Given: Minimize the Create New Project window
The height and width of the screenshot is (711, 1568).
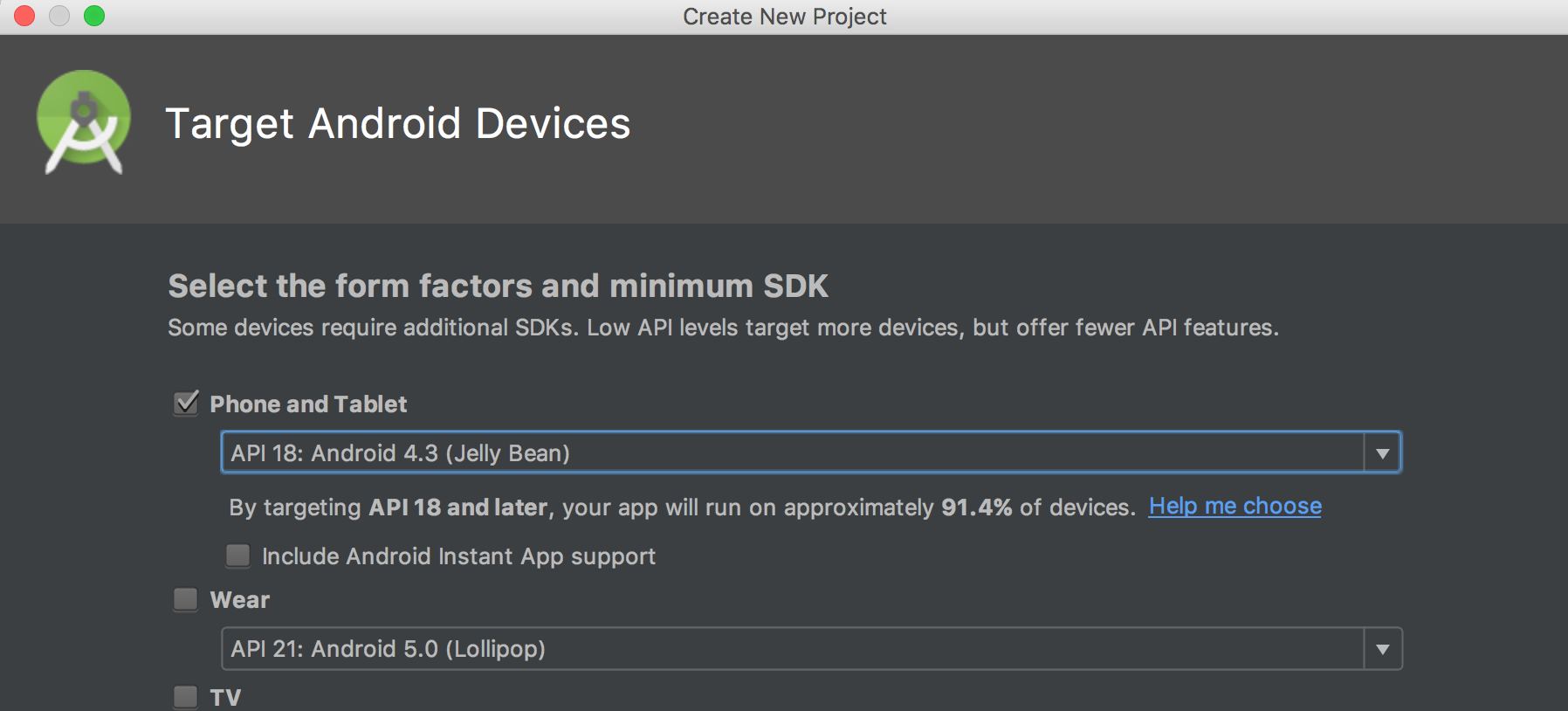Looking at the screenshot, I should click(x=59, y=16).
